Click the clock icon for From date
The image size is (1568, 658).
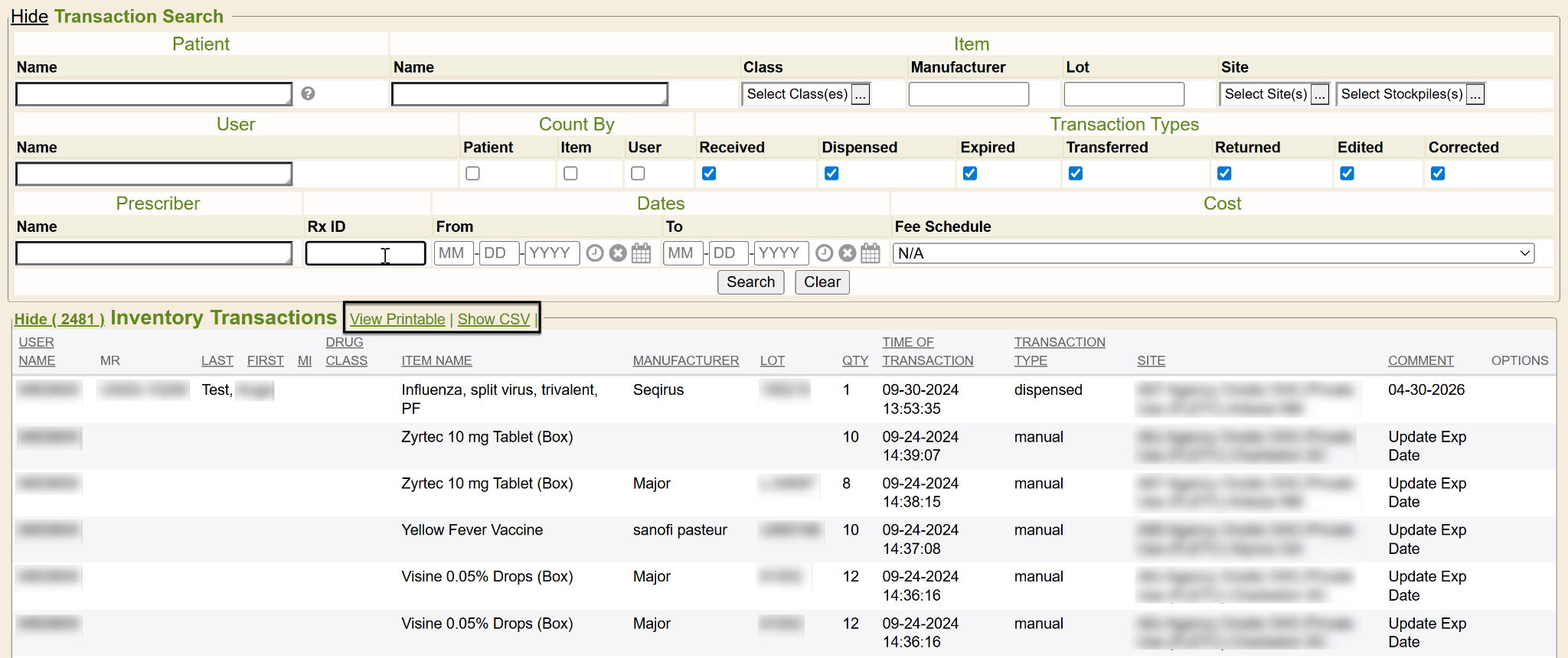[595, 253]
